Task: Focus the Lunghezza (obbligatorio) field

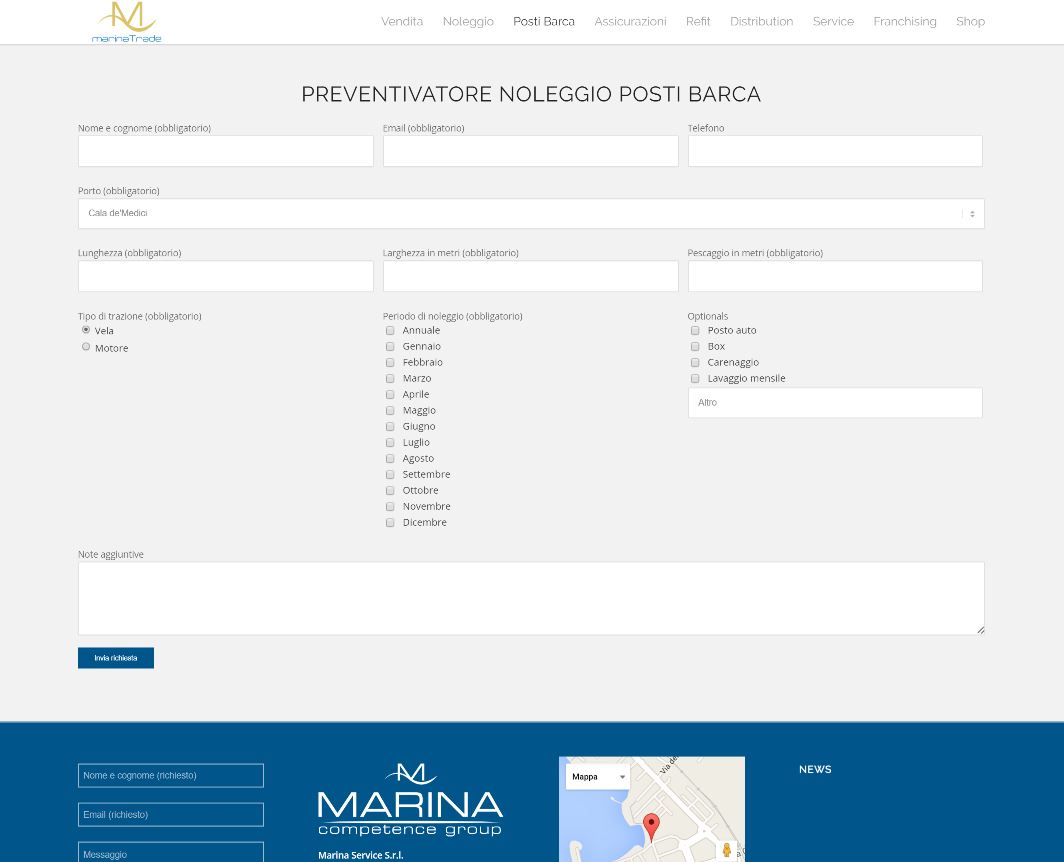Action: tap(226, 276)
